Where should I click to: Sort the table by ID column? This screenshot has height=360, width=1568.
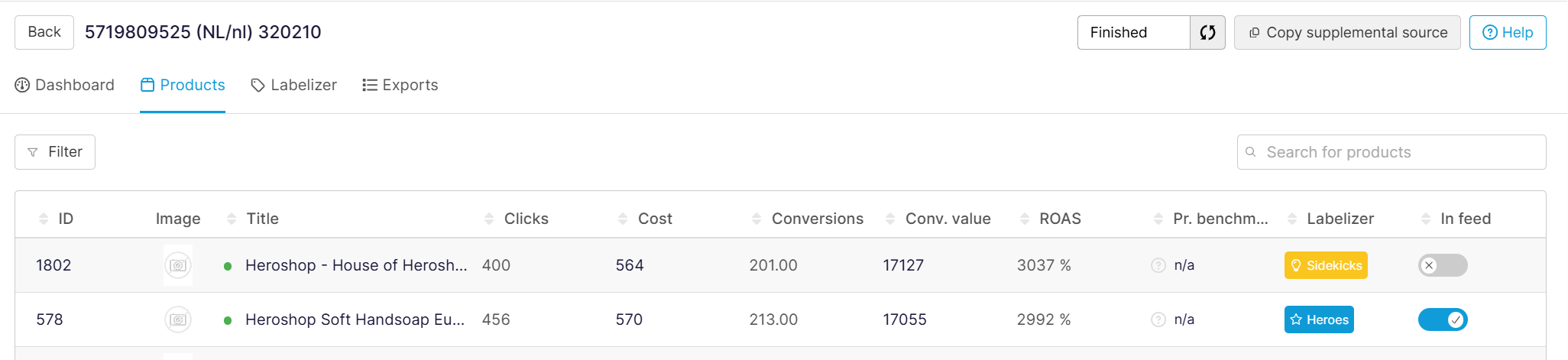coord(44,219)
